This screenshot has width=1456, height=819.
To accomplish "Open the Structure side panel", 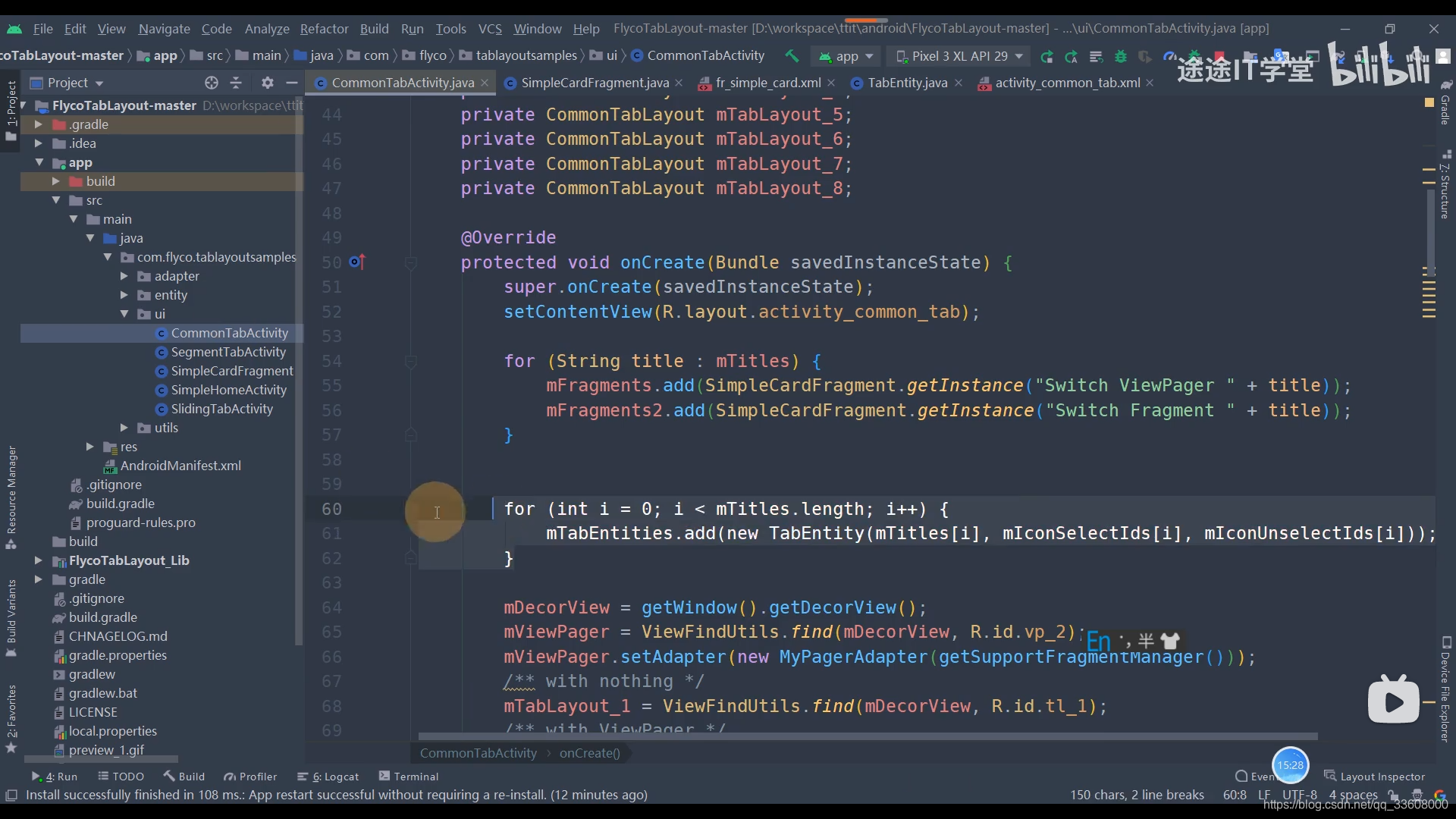I will (1445, 184).
